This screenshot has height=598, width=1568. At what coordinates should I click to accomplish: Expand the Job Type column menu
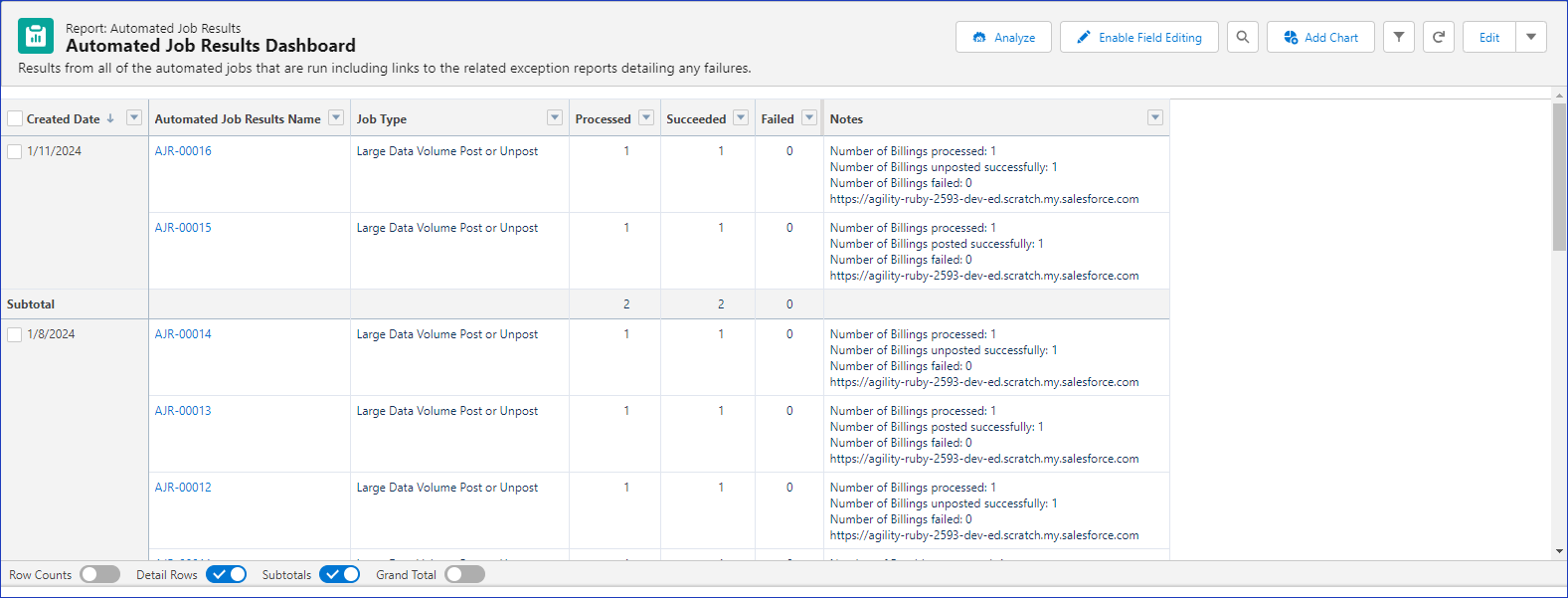click(x=555, y=118)
